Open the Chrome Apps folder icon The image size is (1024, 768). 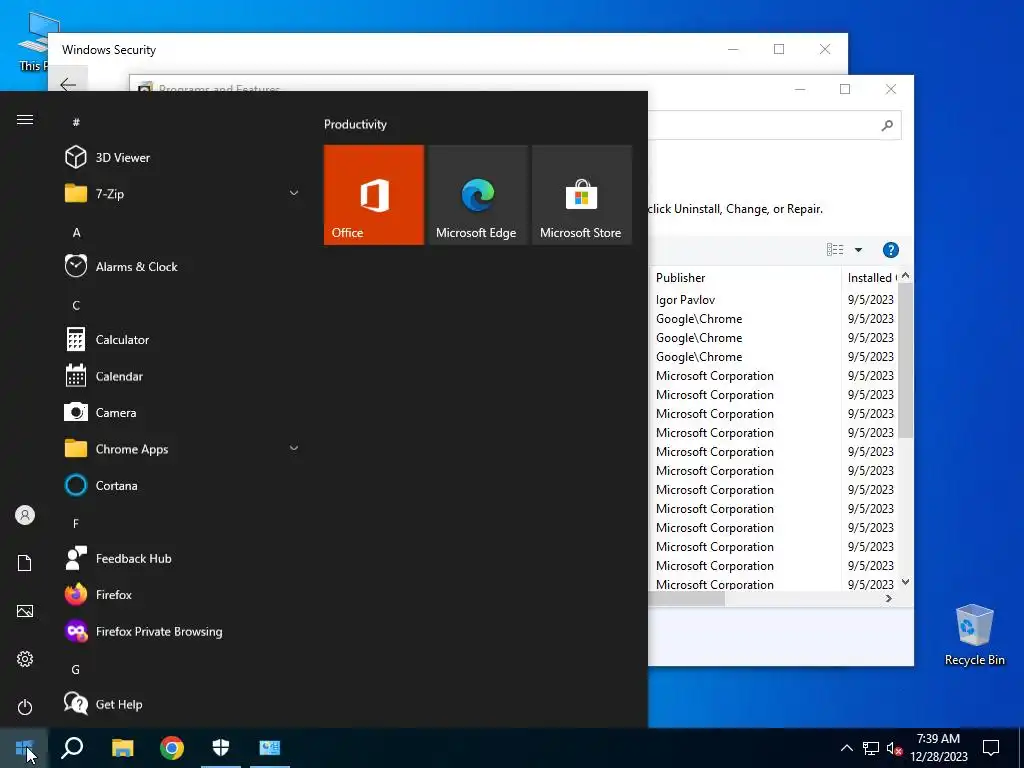click(x=76, y=449)
